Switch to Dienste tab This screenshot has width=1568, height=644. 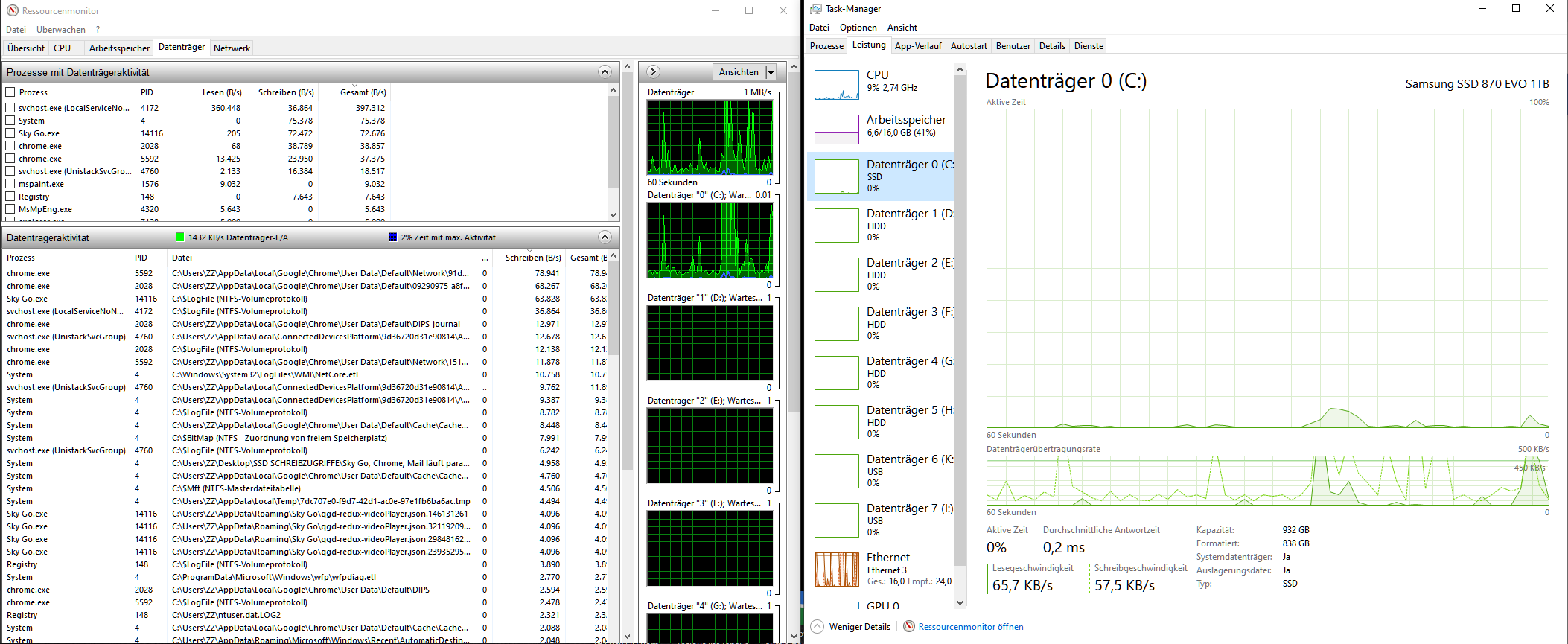1089,46
